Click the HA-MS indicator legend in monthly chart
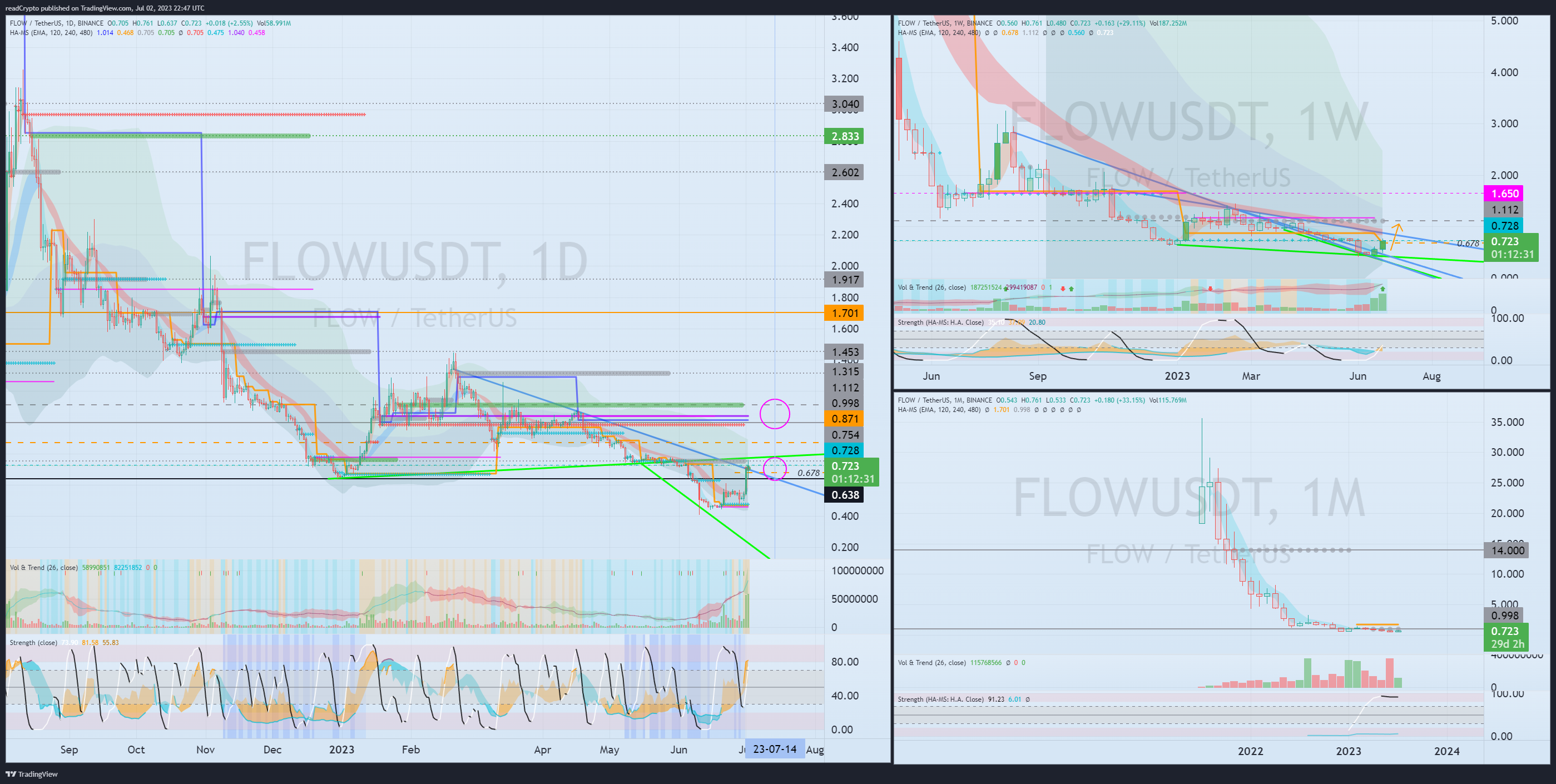1556x784 pixels. pos(939,410)
